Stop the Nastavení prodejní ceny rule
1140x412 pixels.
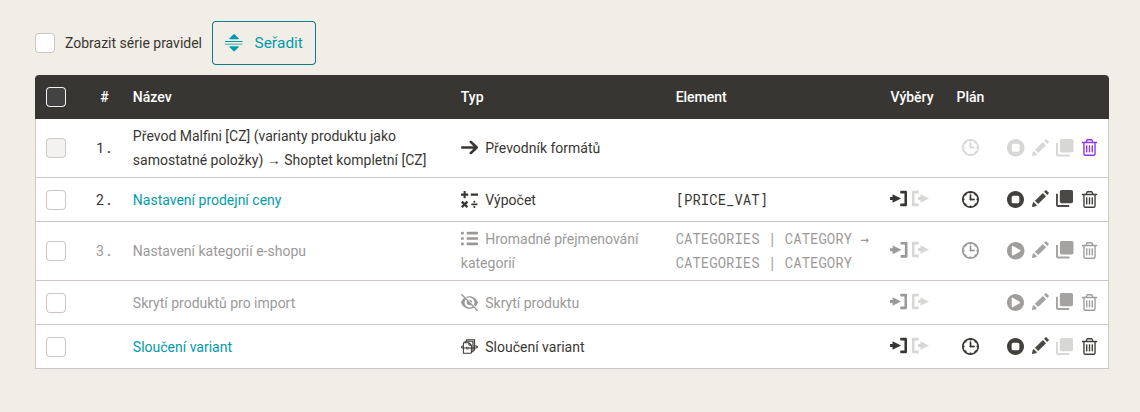(x=1015, y=199)
